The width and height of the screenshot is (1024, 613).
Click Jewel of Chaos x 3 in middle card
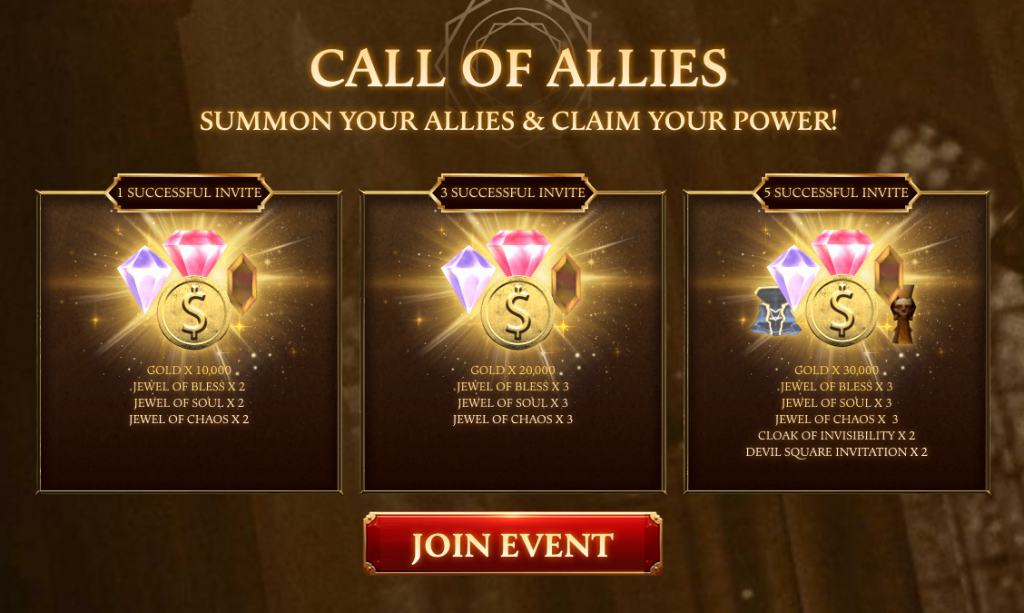(x=513, y=419)
